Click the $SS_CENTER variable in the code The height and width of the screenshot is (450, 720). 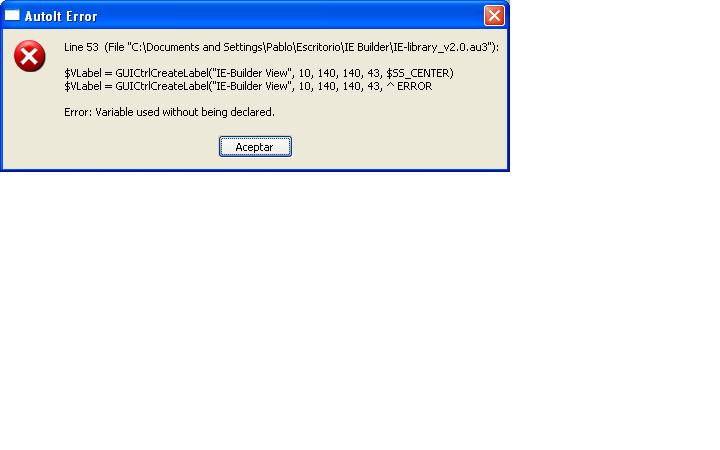pos(418,73)
